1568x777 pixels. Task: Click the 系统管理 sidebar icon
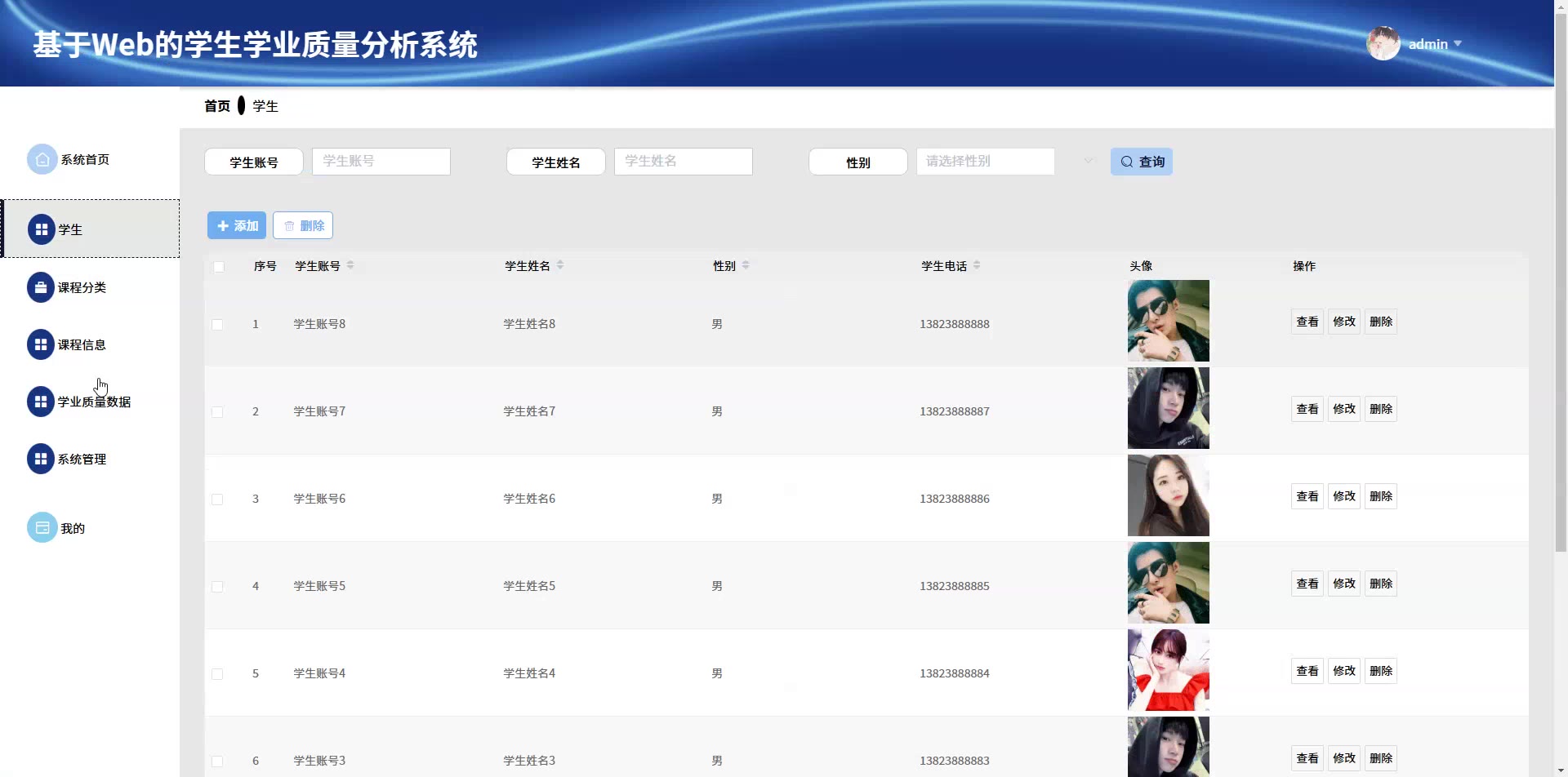(40, 459)
